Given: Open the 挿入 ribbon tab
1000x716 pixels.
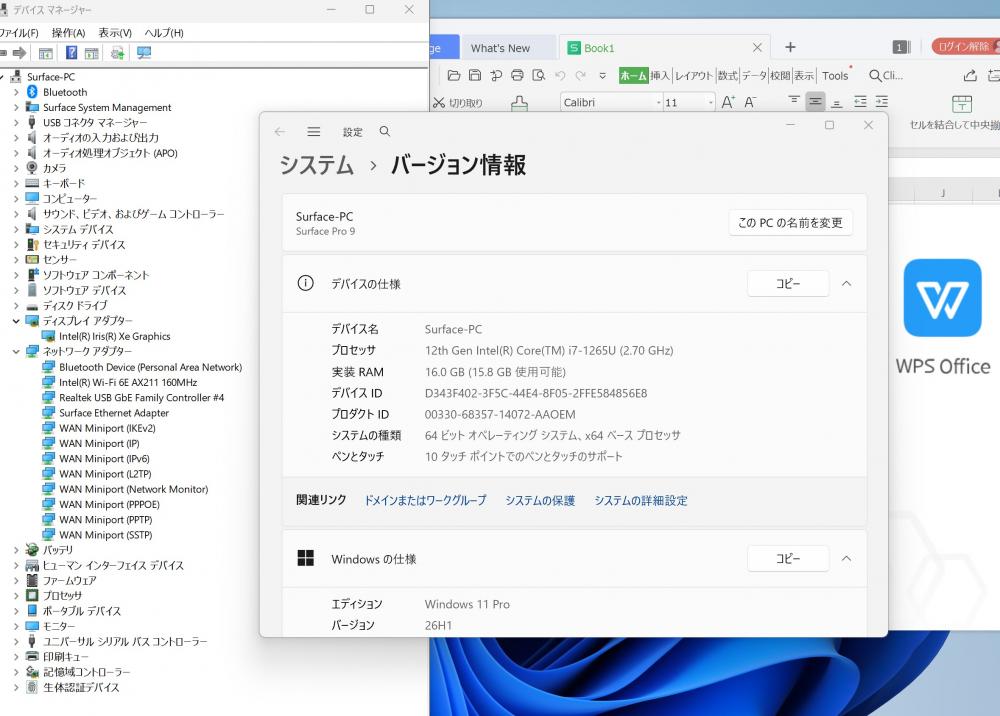Looking at the screenshot, I should click(659, 75).
